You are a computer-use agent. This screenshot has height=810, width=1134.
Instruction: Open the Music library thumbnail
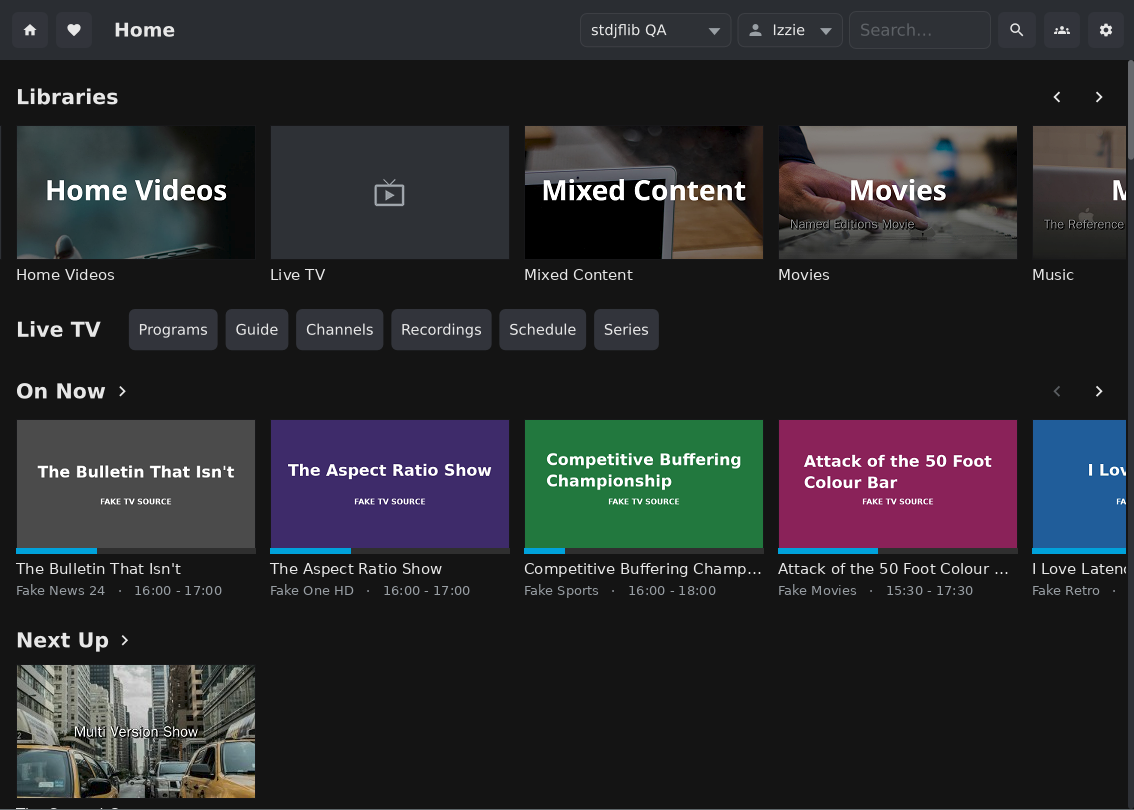[x=1079, y=192]
